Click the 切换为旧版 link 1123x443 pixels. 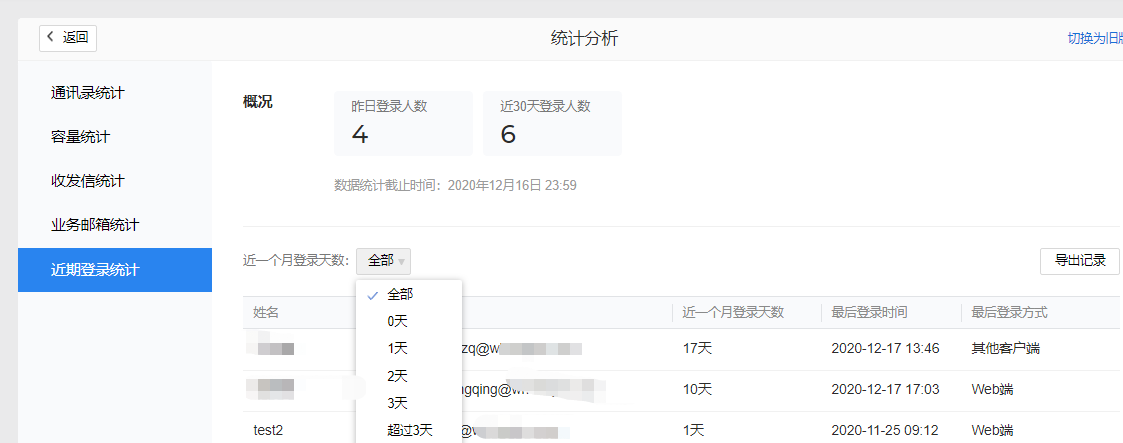[x=1094, y=39]
